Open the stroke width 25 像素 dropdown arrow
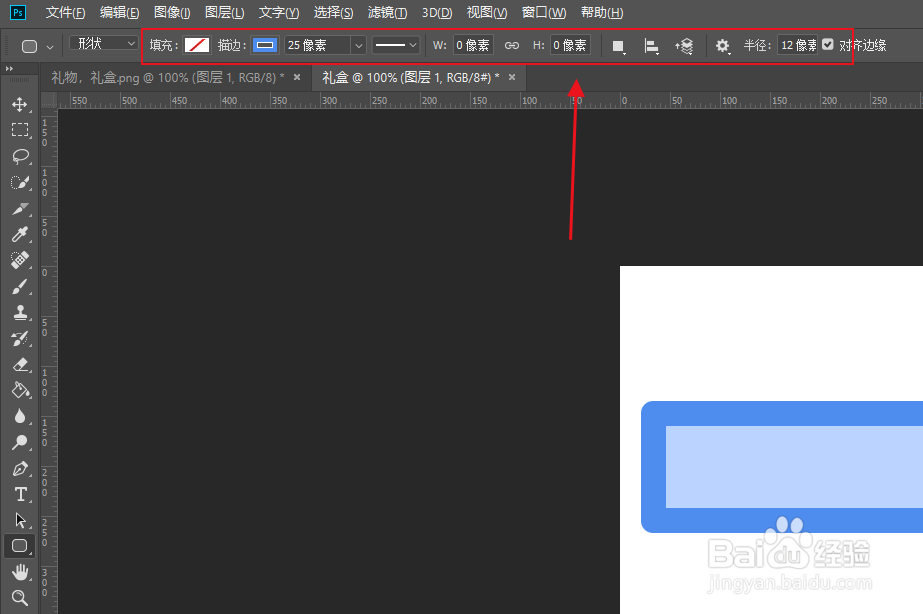Image resolution: width=923 pixels, height=614 pixels. [358, 45]
